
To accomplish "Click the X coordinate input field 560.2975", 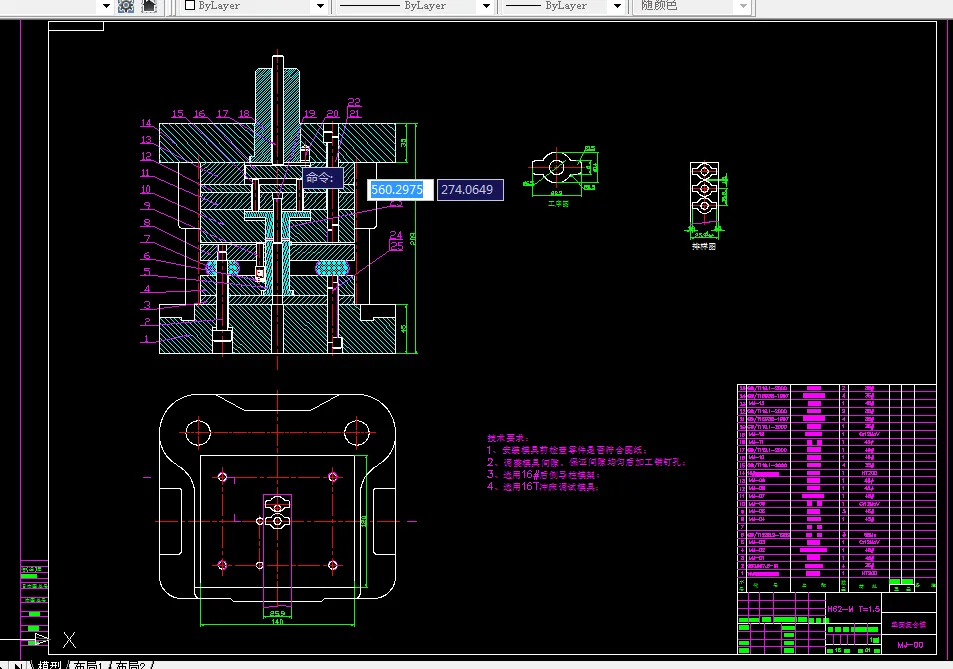I will [x=399, y=189].
